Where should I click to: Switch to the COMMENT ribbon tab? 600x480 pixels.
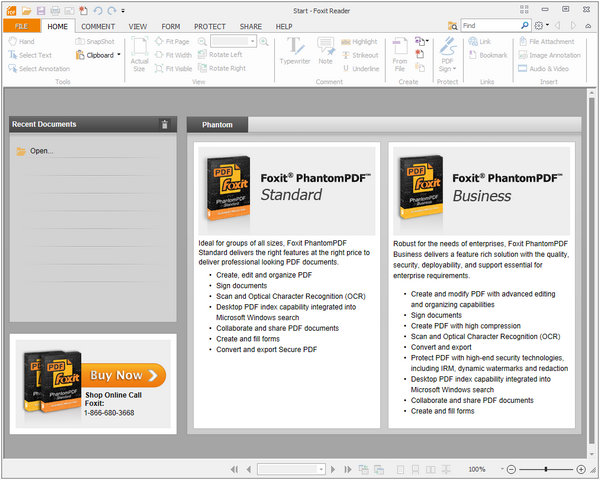98,26
